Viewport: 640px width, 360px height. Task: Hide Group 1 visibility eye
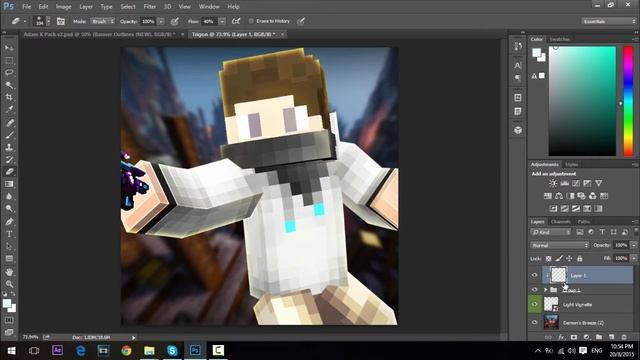pyautogui.click(x=535, y=290)
